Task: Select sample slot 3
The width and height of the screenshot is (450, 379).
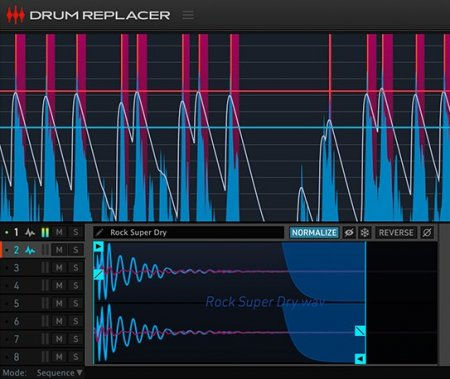Action: coord(16,268)
